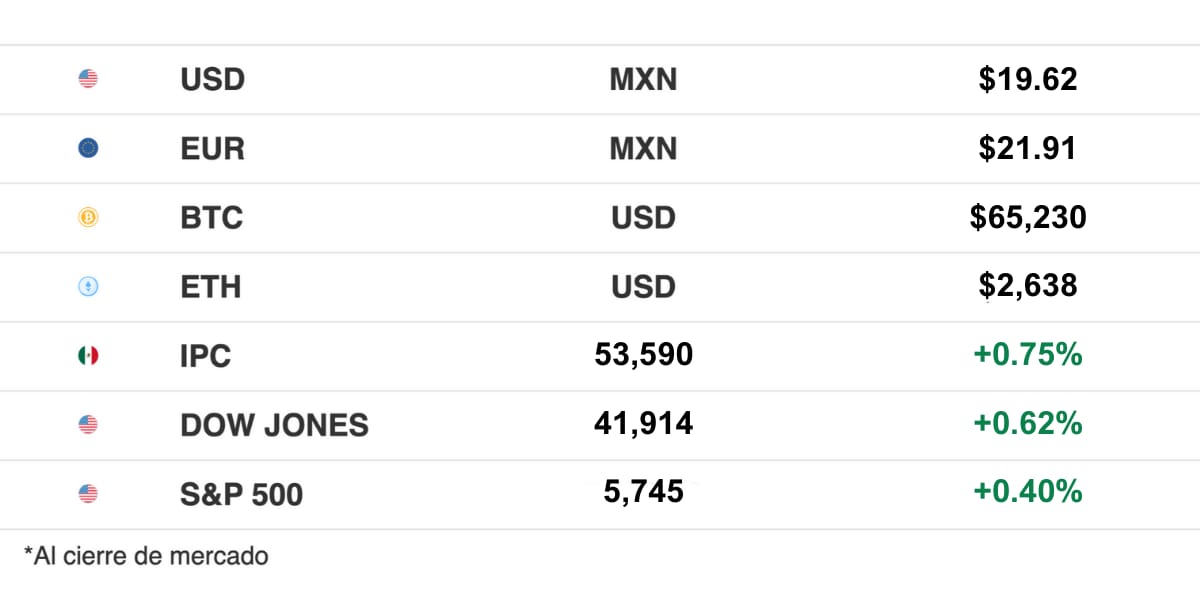Click the S&P 500 index name
The width and height of the screenshot is (1200, 600).
tap(241, 494)
